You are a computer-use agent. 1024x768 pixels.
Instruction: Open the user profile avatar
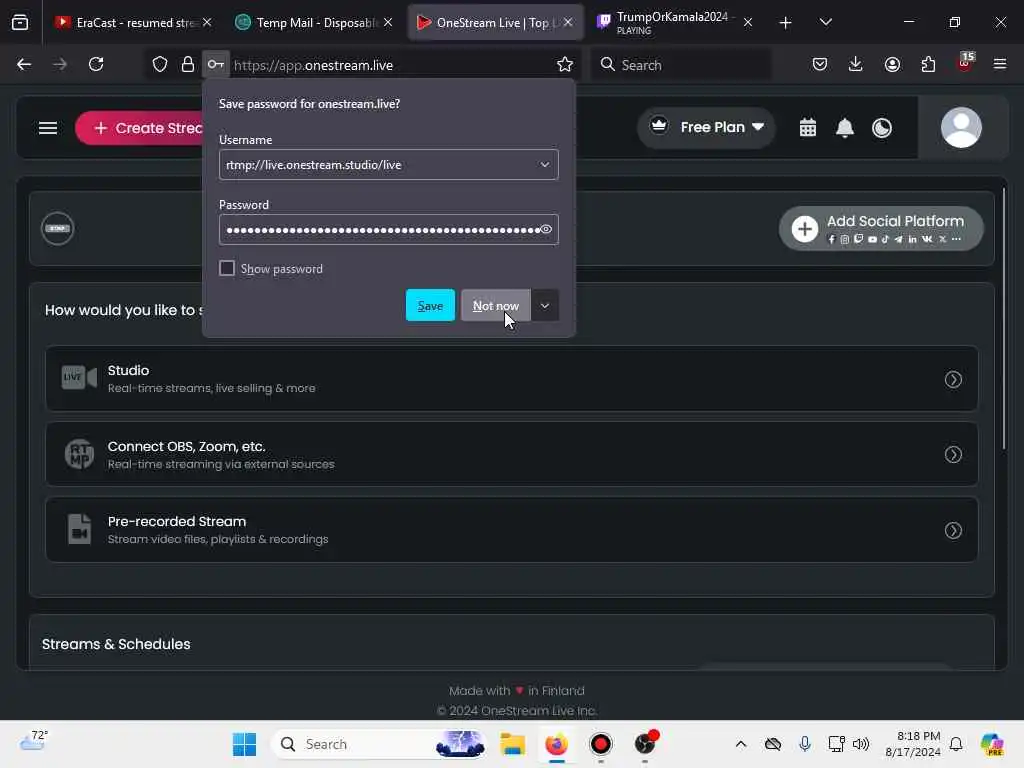tap(961, 127)
